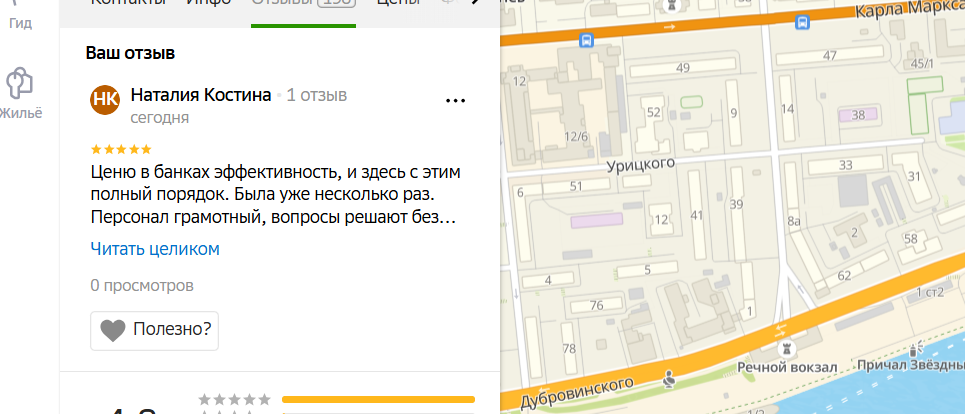
Task: Select building 14 on the map
Action: tap(787, 109)
